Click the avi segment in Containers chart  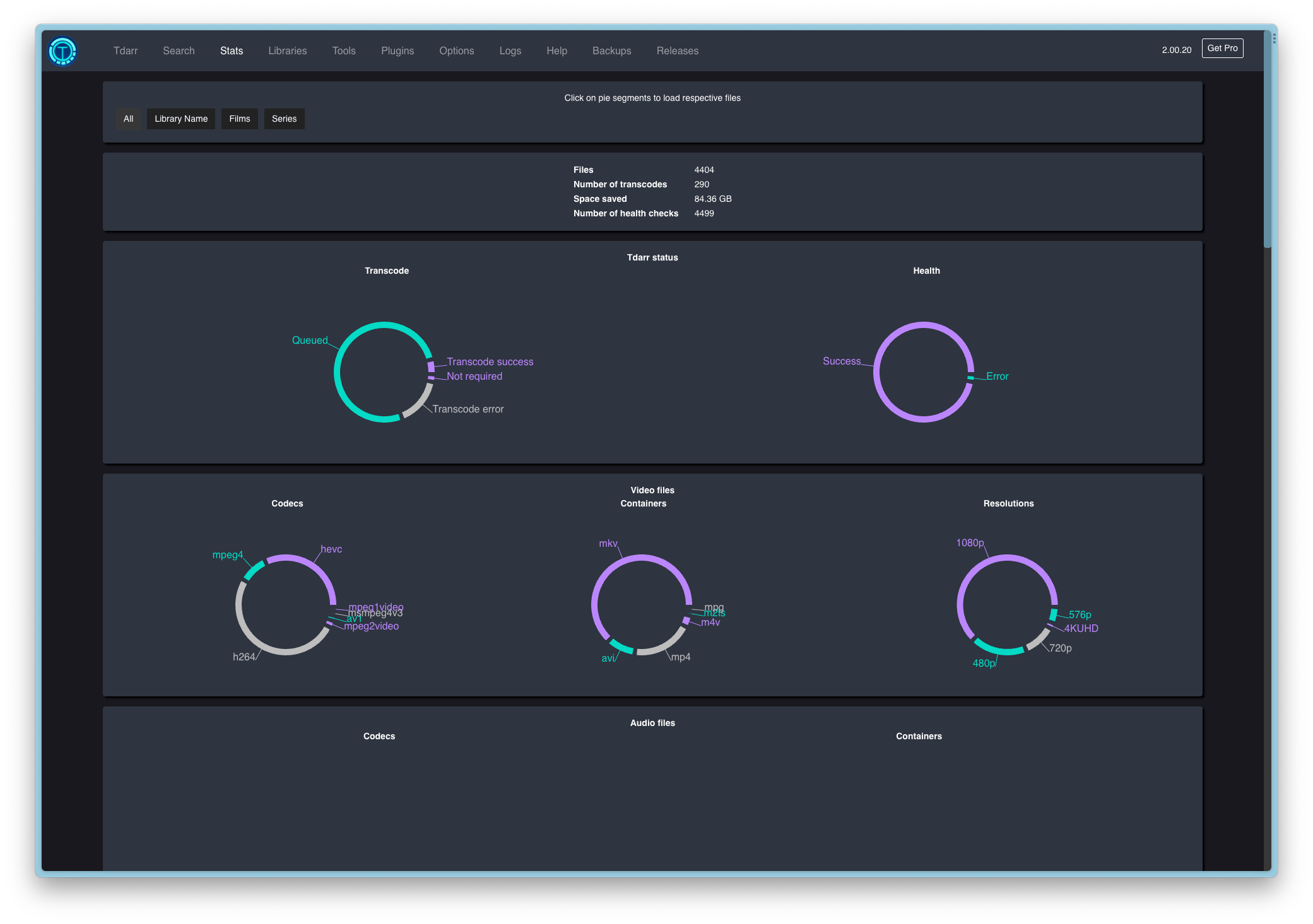click(x=621, y=646)
